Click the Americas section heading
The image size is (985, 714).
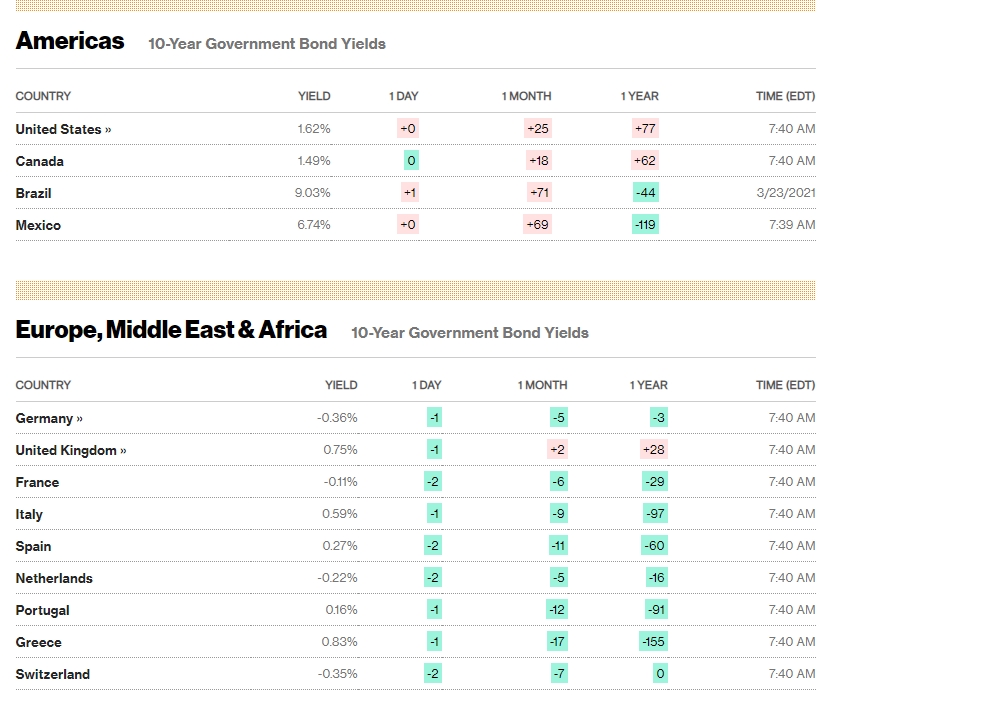(70, 41)
